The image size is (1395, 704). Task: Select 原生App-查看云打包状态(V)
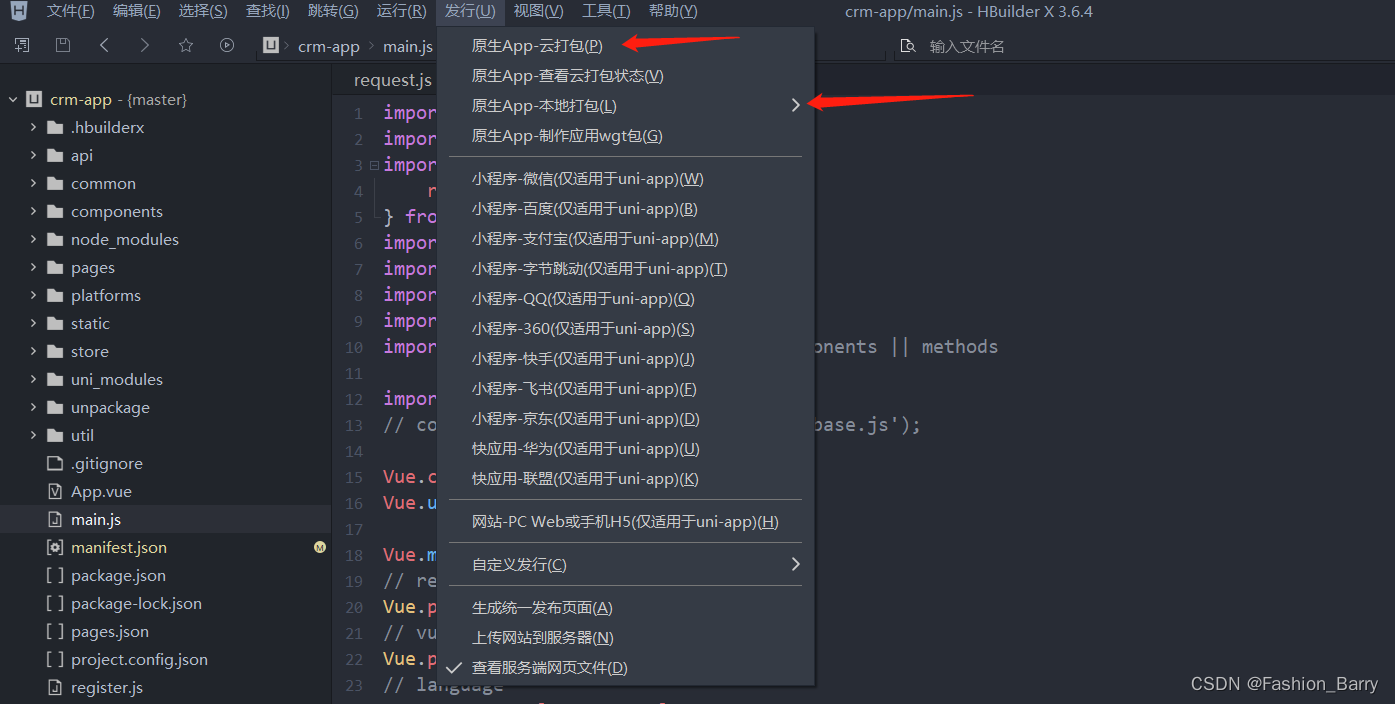(x=626, y=75)
